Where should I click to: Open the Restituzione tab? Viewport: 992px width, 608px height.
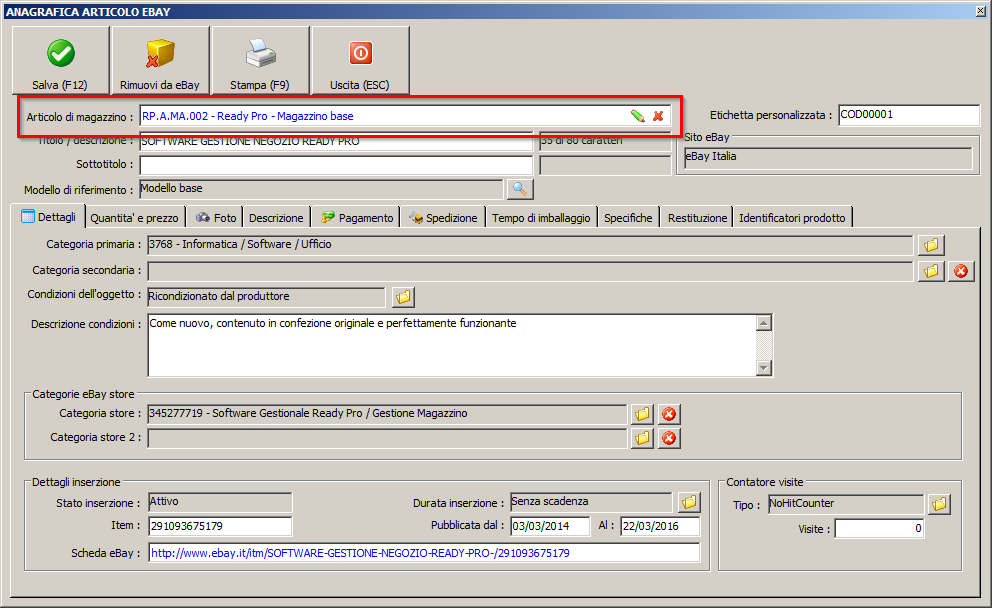[x=697, y=218]
